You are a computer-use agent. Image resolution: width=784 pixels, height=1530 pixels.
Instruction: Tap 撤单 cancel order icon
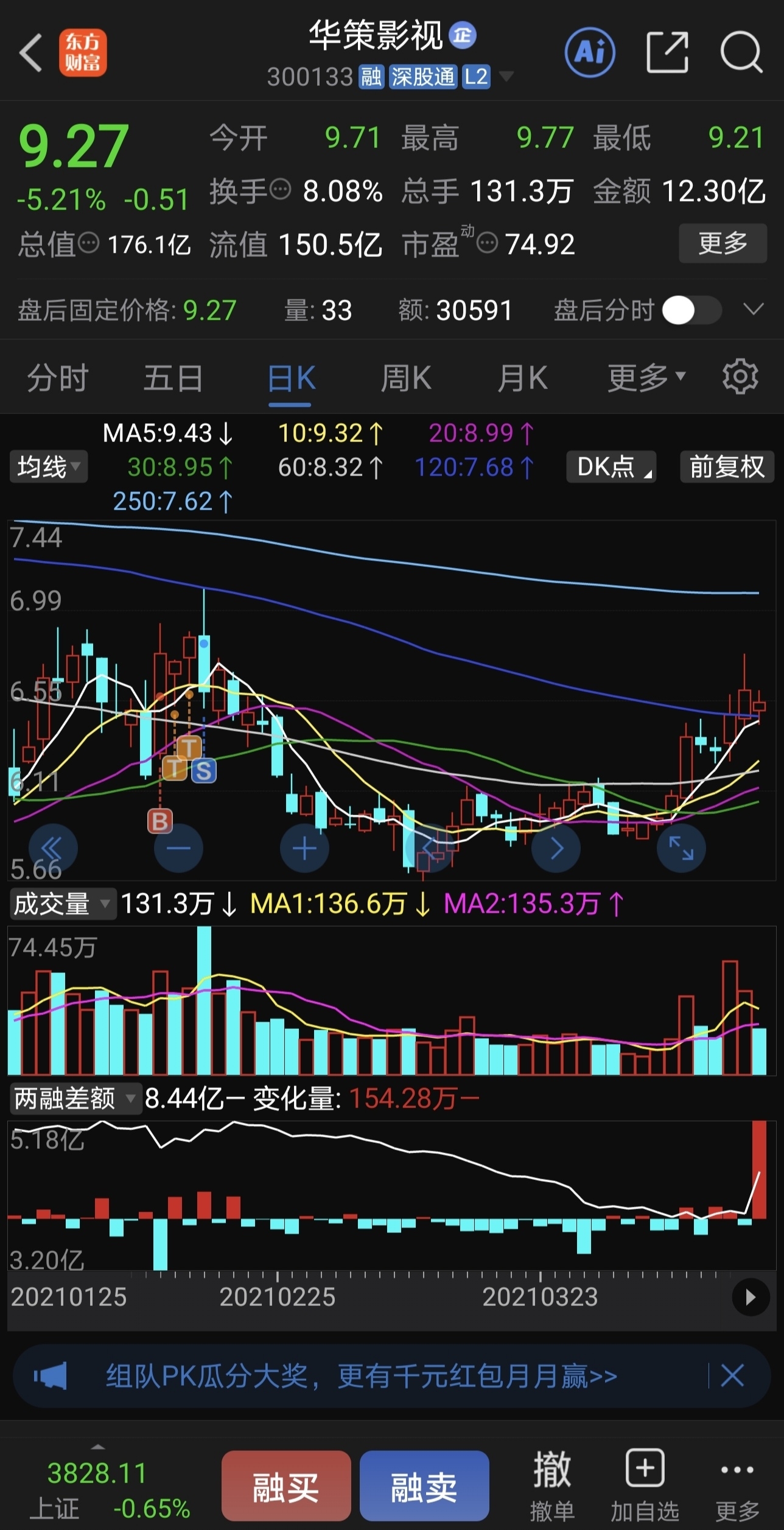tap(552, 1486)
